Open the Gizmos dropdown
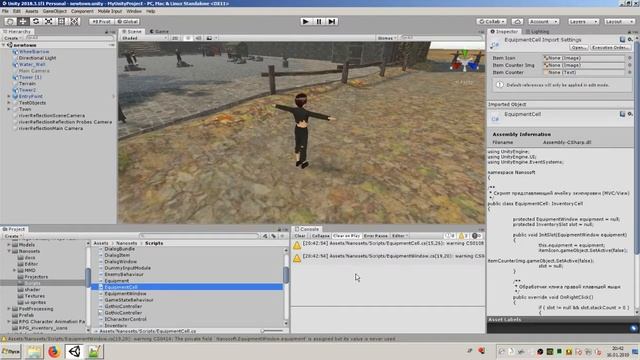 tap(387, 38)
